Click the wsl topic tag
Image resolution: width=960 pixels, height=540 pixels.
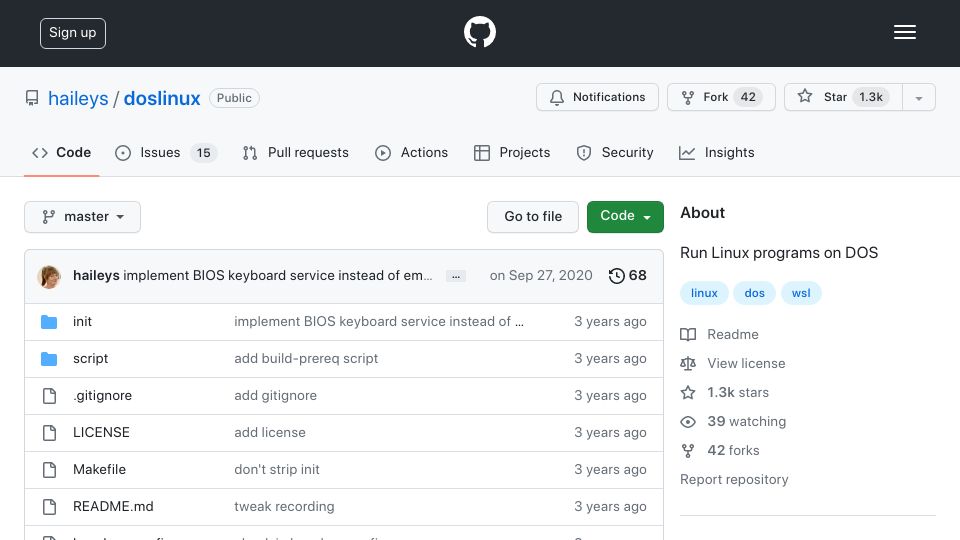[x=801, y=293]
